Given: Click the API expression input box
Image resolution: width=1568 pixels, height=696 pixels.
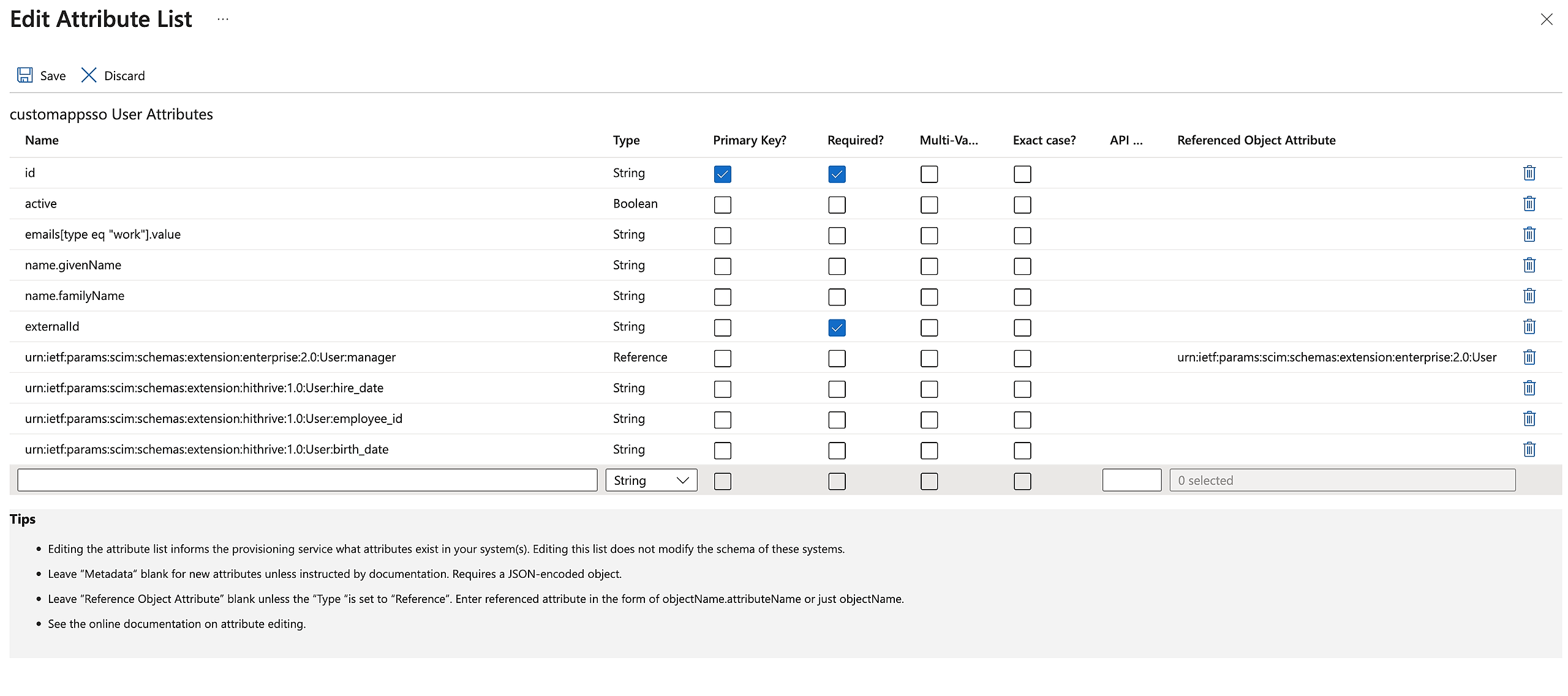Looking at the screenshot, I should pyautogui.click(x=1131, y=481).
